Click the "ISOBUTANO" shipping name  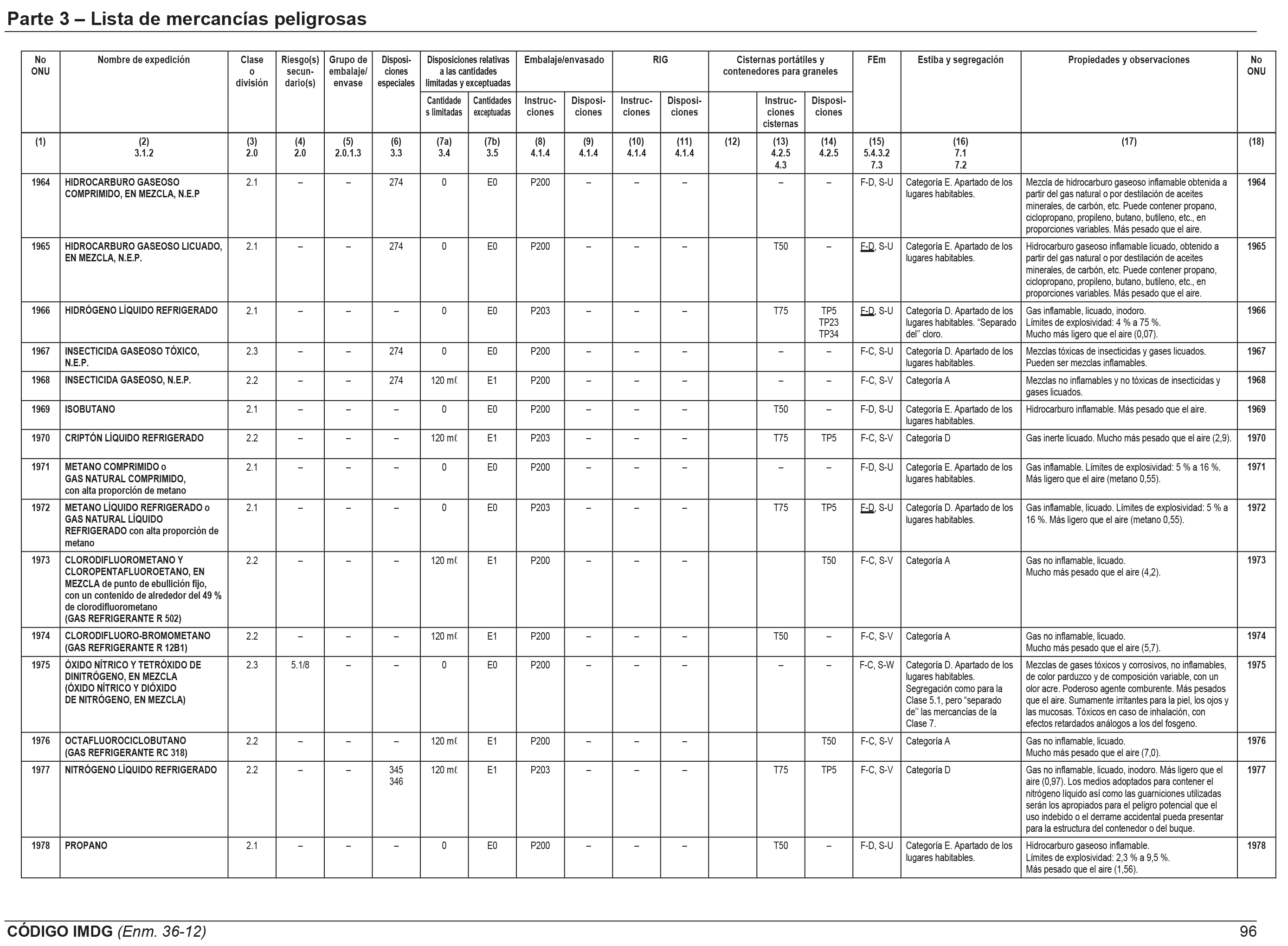(90, 409)
